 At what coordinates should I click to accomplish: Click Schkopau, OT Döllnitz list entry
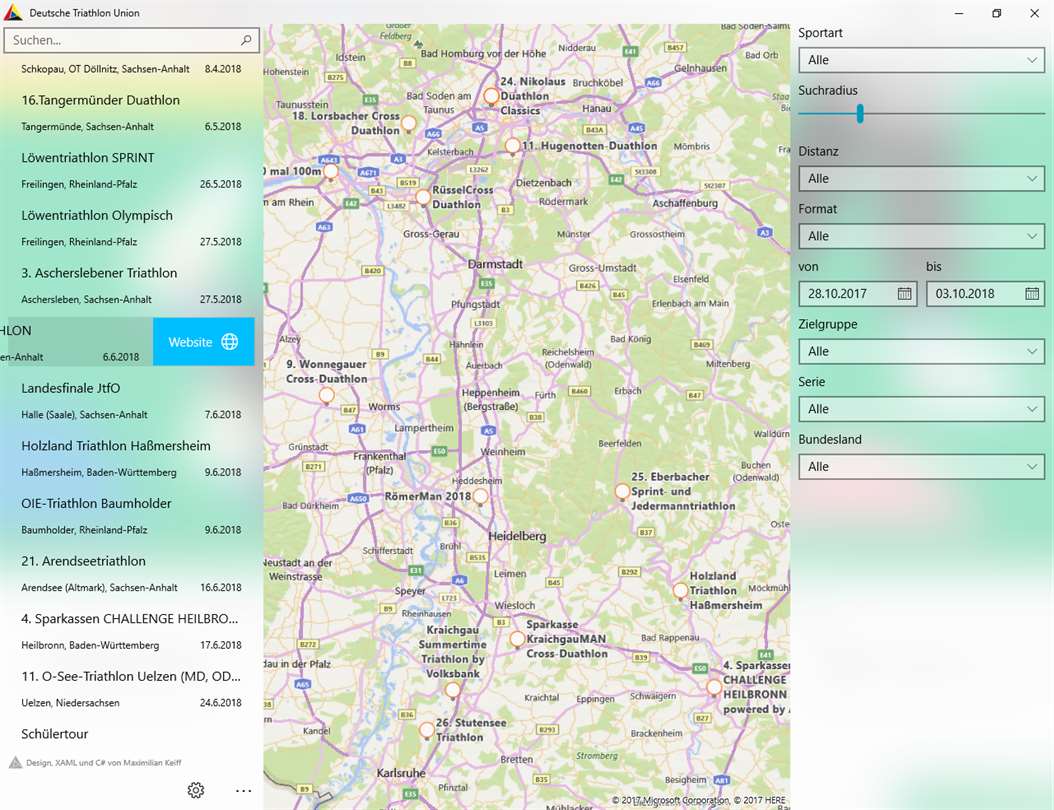131,69
